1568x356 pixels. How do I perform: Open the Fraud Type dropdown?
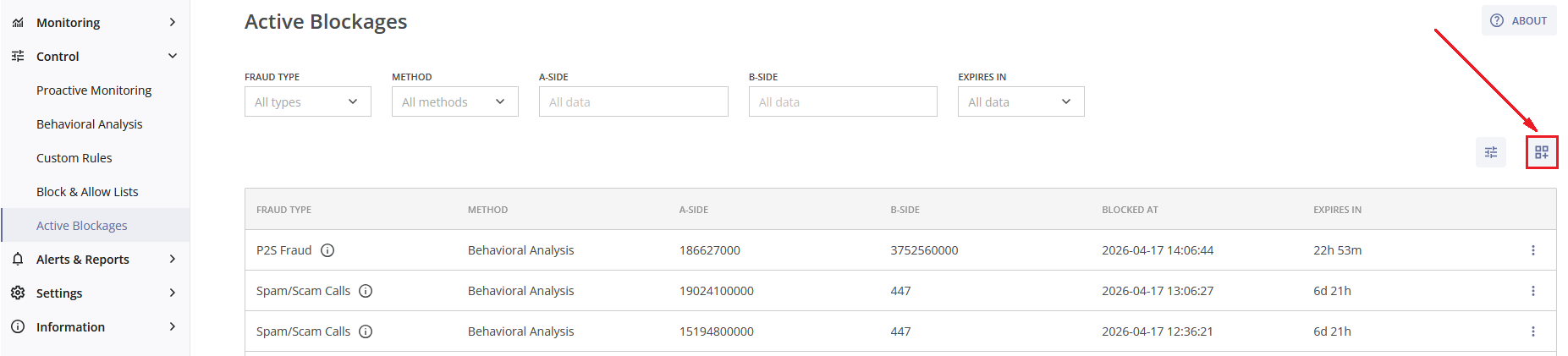[308, 101]
